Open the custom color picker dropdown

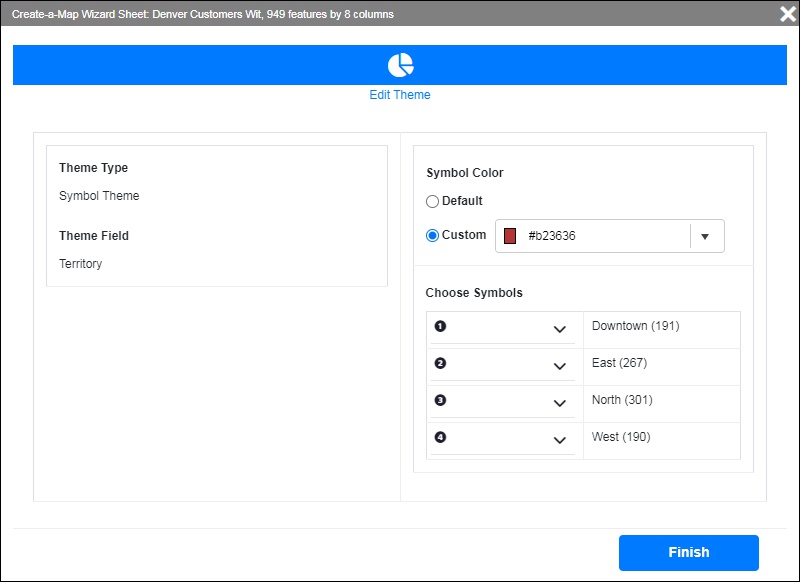click(x=705, y=236)
